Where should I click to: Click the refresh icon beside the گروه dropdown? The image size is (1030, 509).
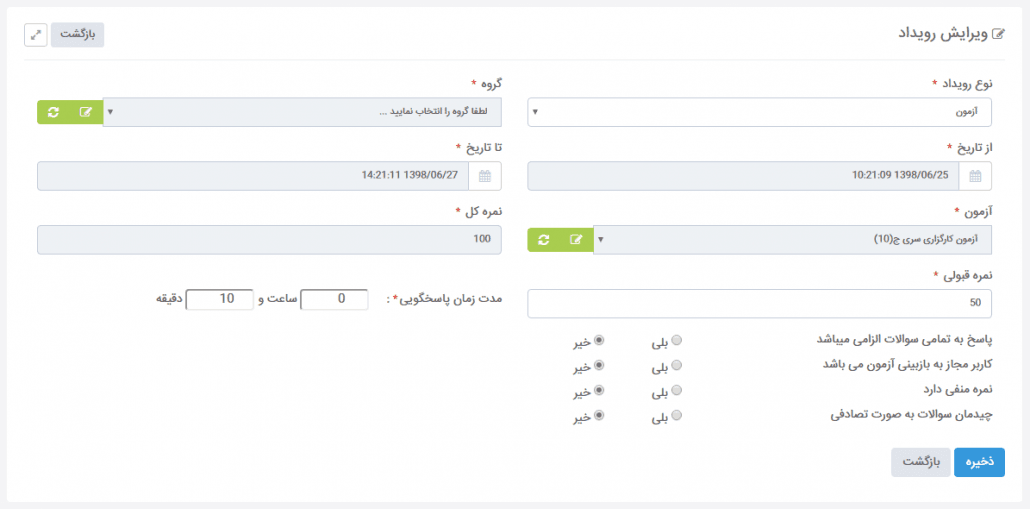54,112
